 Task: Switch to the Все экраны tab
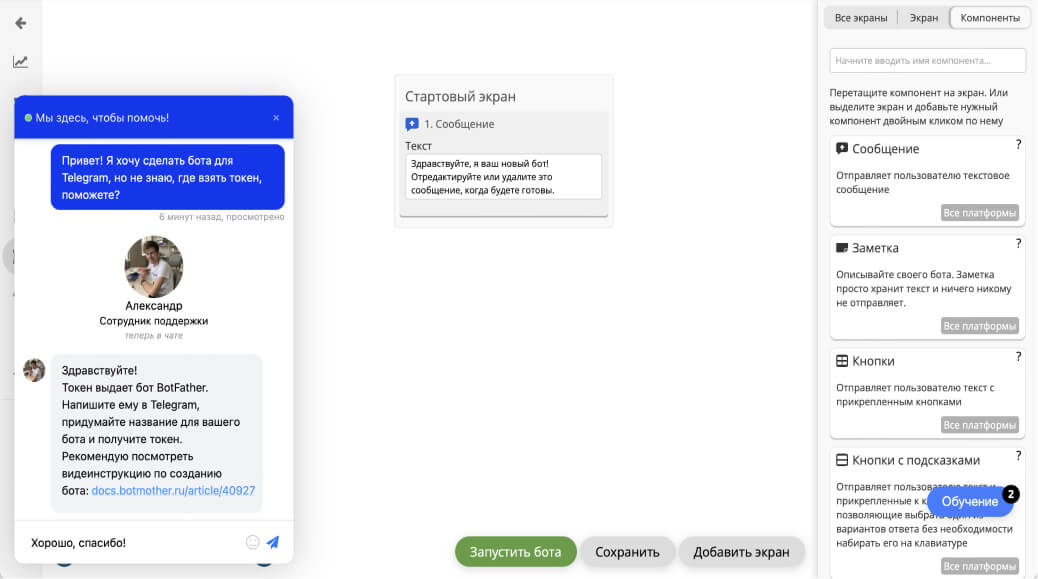tap(861, 18)
